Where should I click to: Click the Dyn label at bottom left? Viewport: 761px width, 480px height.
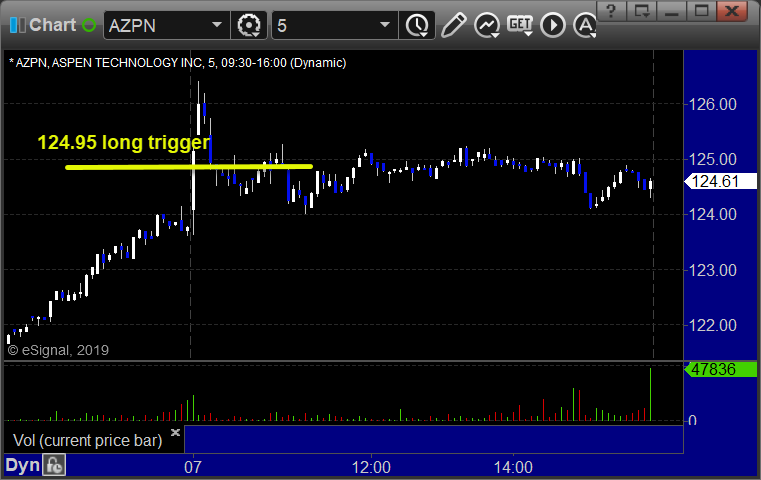tap(22, 465)
